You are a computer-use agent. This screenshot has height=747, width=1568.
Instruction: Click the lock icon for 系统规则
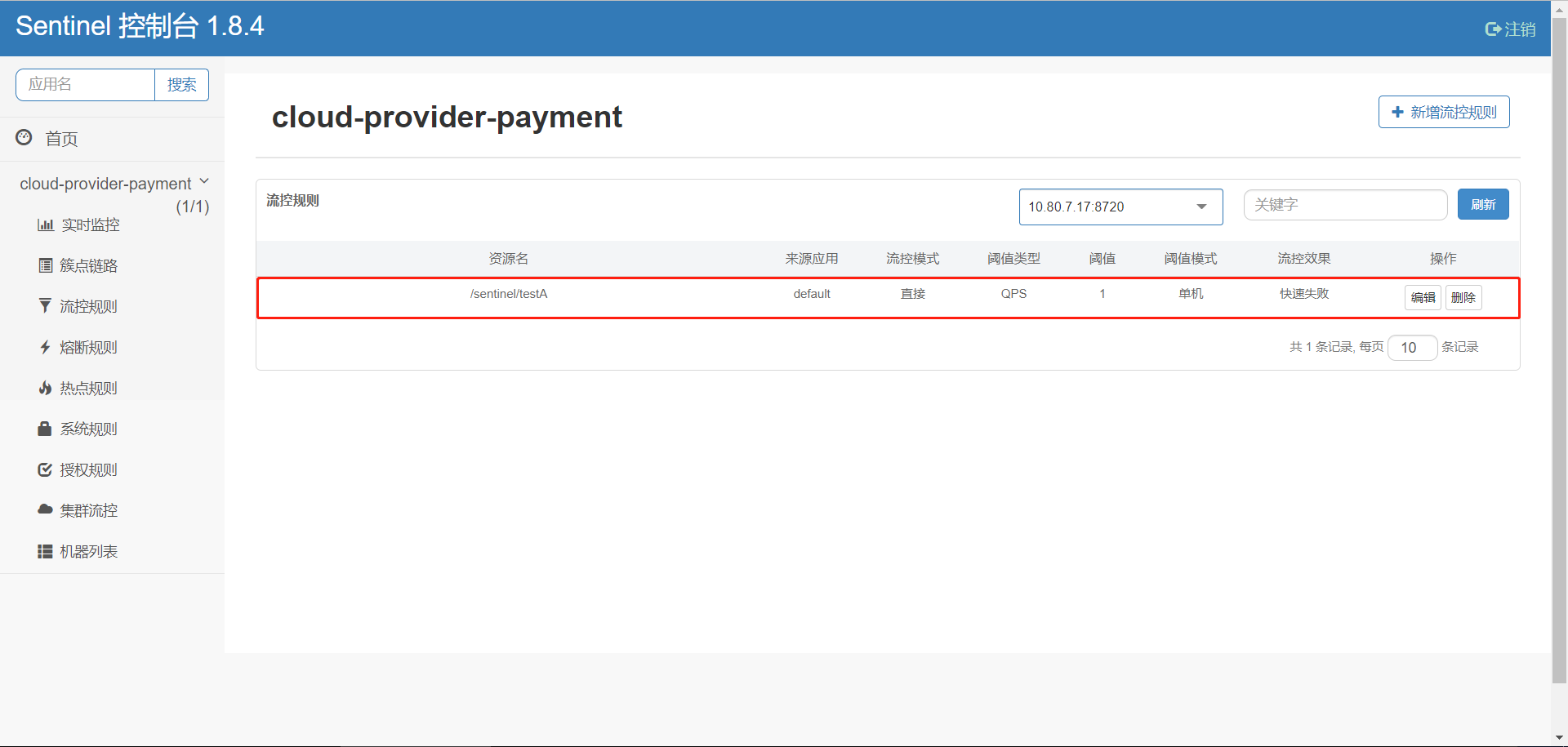pos(45,428)
